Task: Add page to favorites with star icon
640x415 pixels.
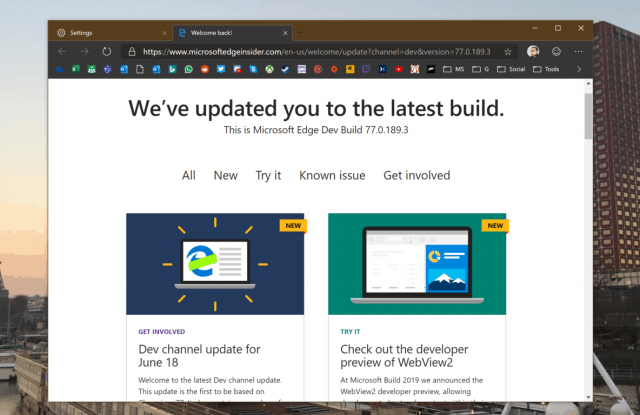Action: 508,52
